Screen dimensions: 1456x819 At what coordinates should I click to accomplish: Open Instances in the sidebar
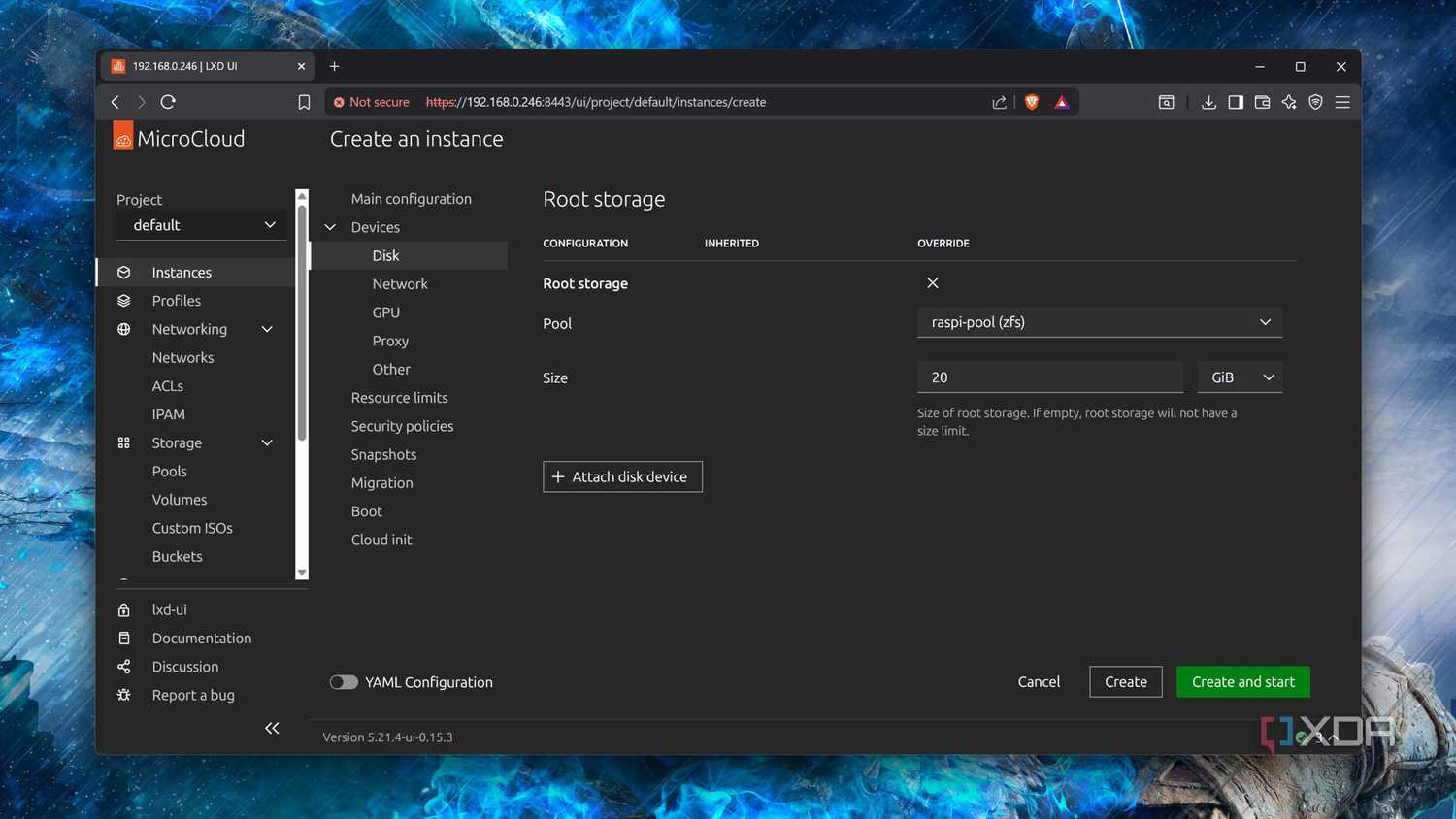[195, 273]
